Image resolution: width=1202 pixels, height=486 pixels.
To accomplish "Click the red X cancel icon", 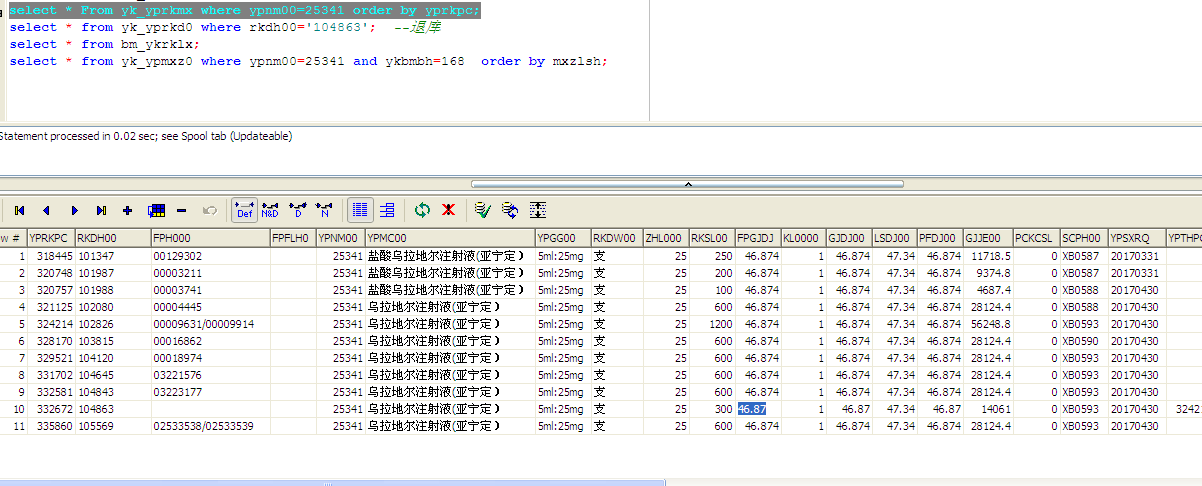I will [x=449, y=210].
